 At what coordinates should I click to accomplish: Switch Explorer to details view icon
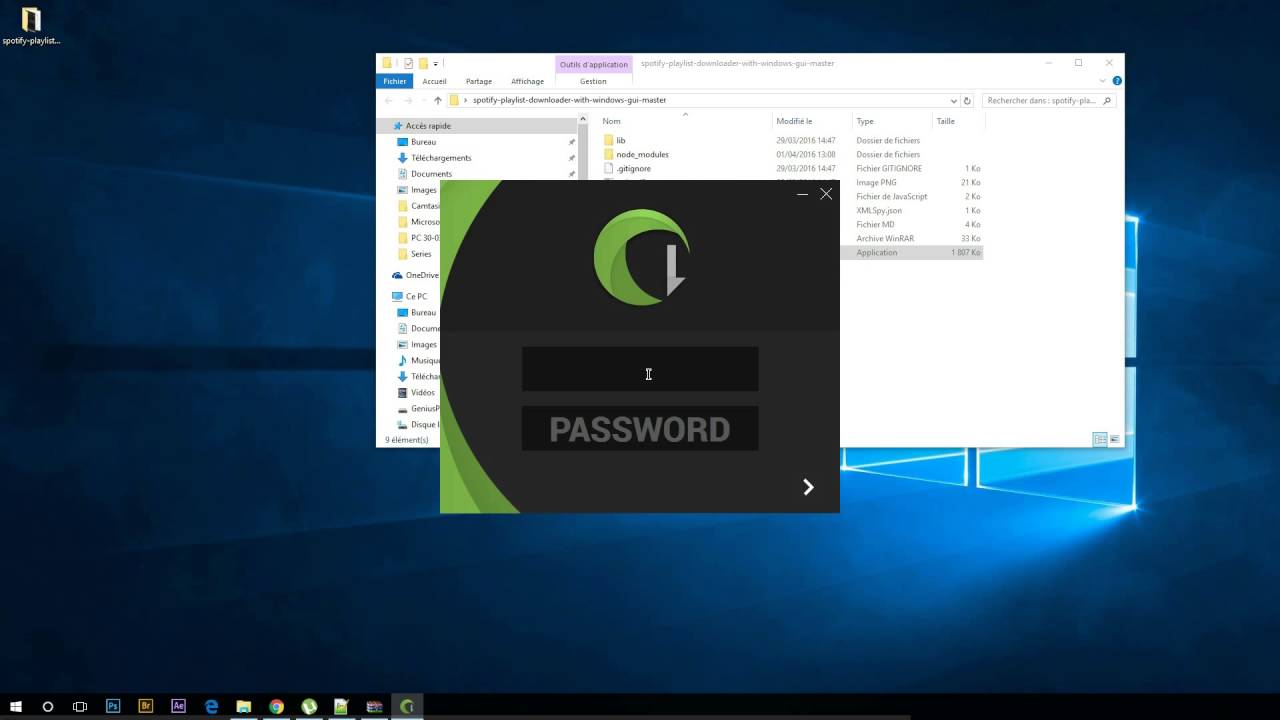tap(1100, 439)
